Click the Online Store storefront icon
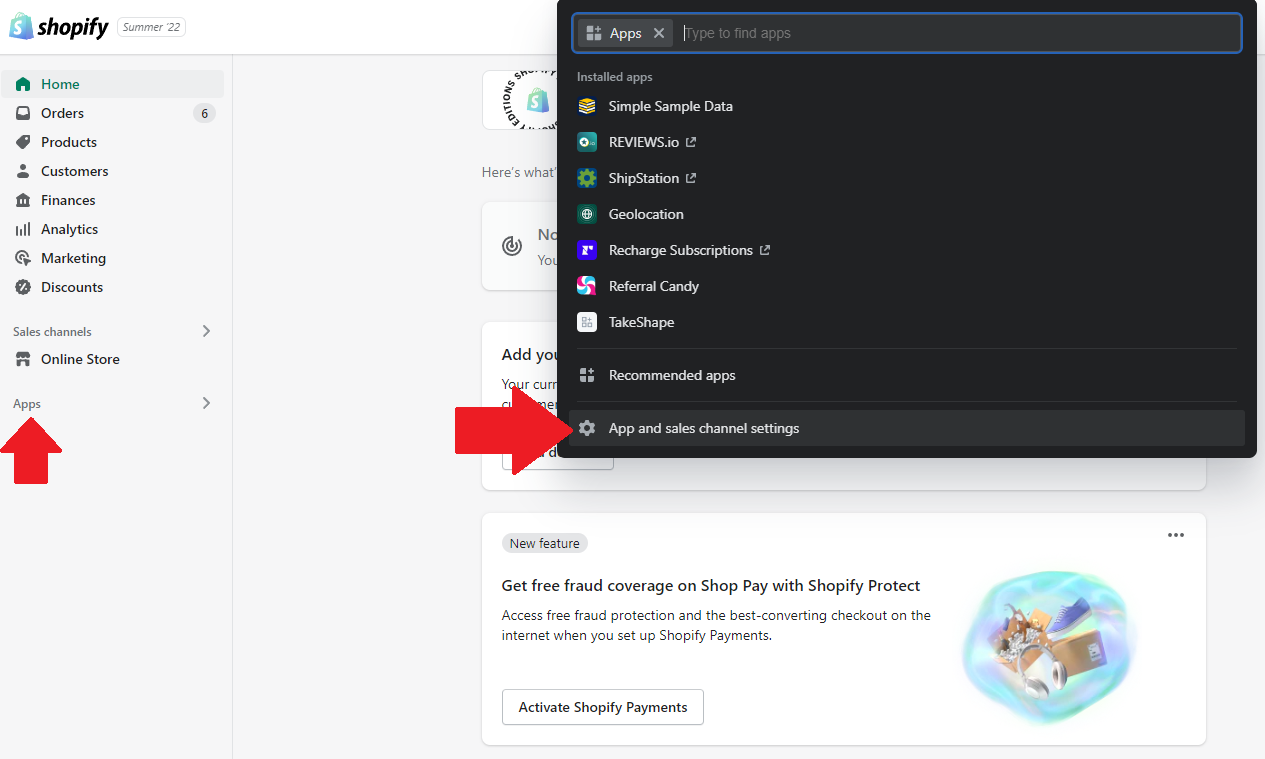Image resolution: width=1265 pixels, height=759 pixels. [x=23, y=359]
